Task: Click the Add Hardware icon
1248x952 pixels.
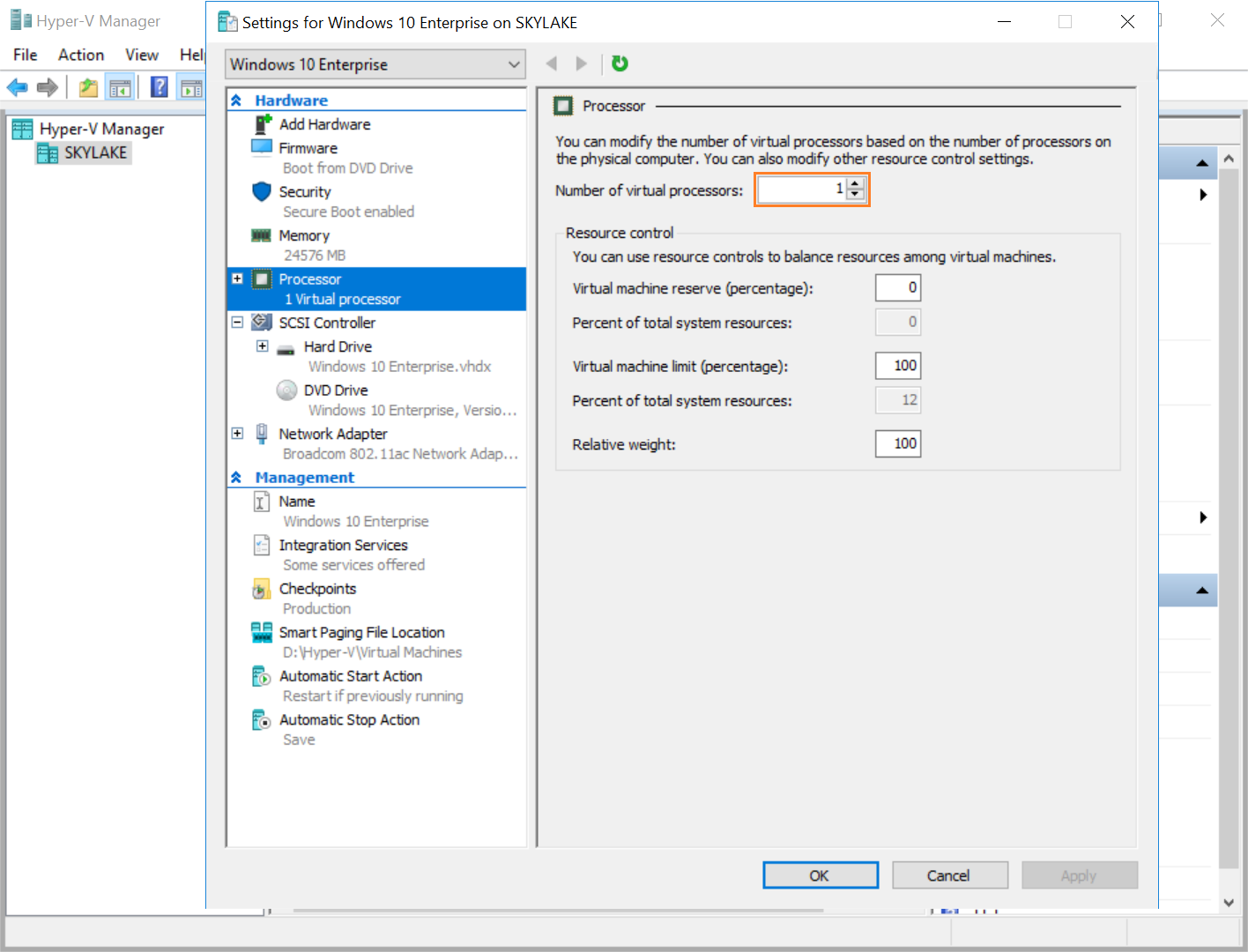Action: click(x=263, y=124)
